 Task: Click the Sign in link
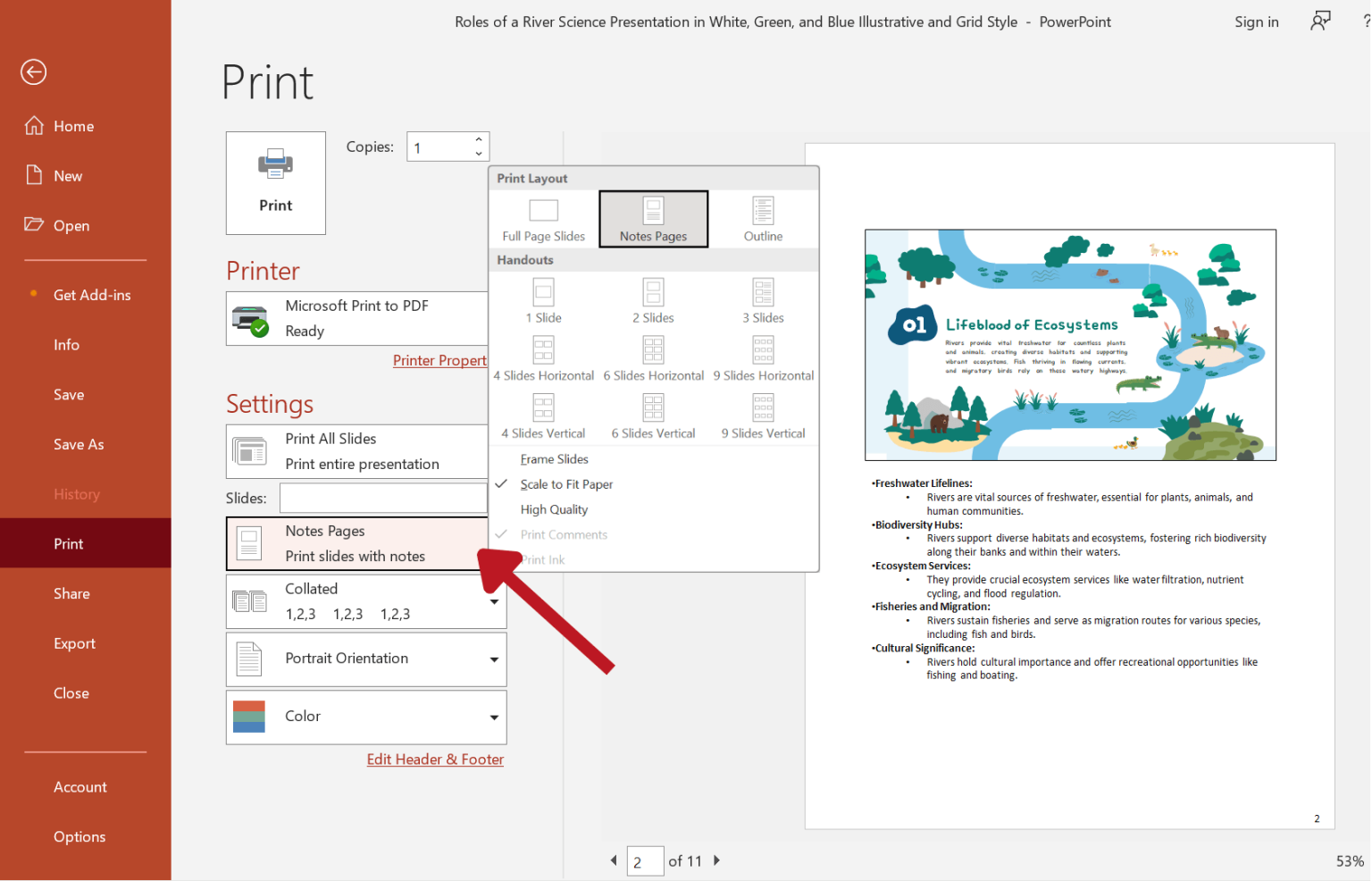[x=1256, y=21]
